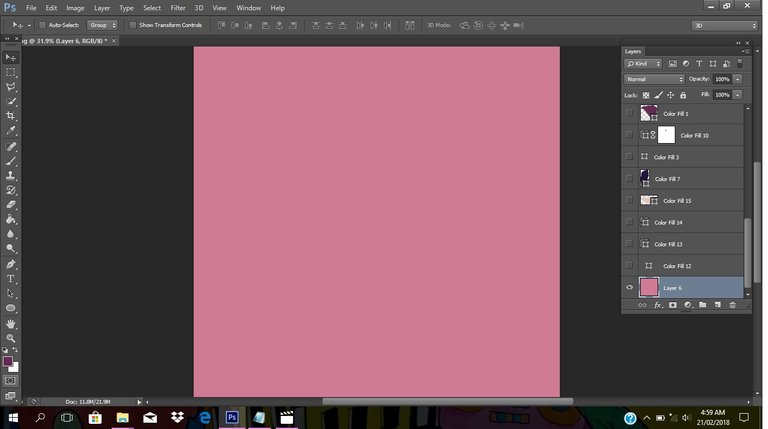The image size is (768, 429).
Task: Click the background color swatch
Action: pos(15,368)
